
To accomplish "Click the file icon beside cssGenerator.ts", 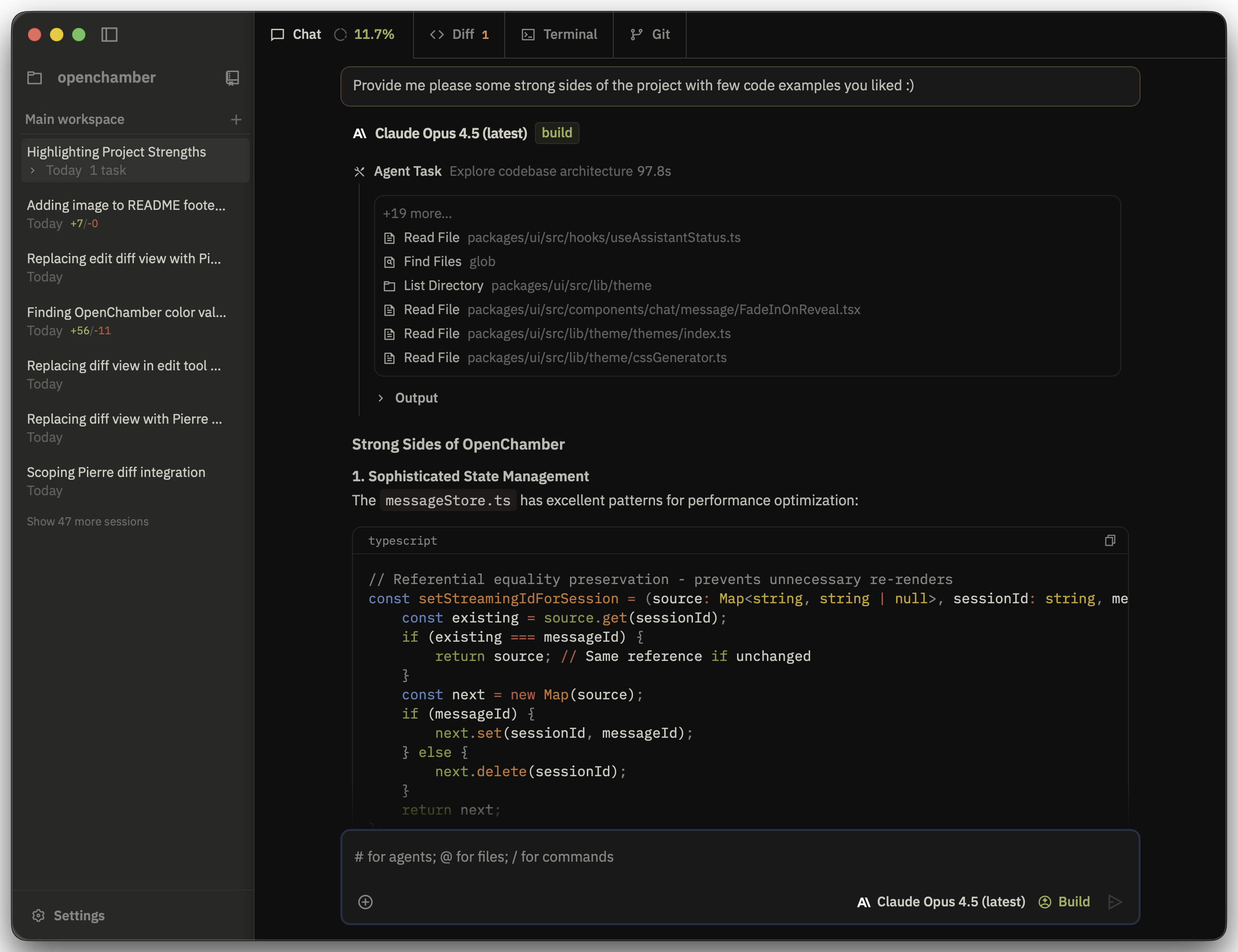I will point(389,358).
